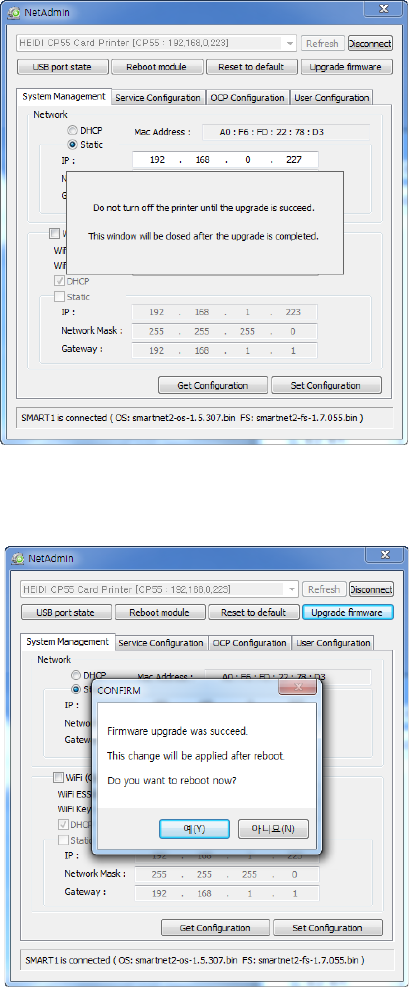Click 예(Y) to reboot now

(x=194, y=828)
